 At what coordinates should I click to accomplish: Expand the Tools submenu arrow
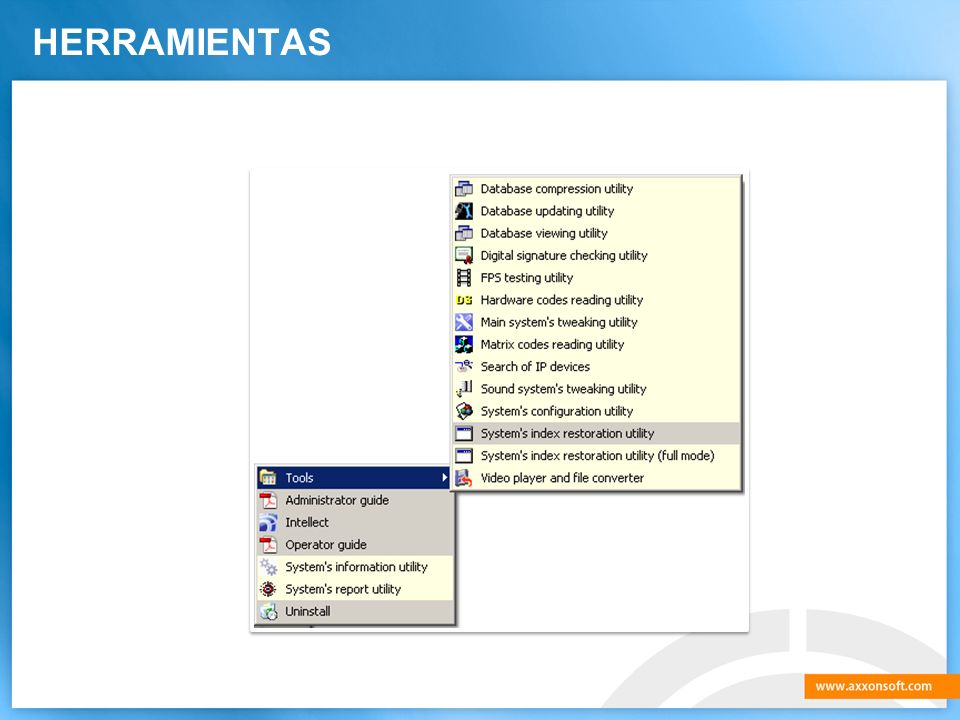tap(444, 478)
